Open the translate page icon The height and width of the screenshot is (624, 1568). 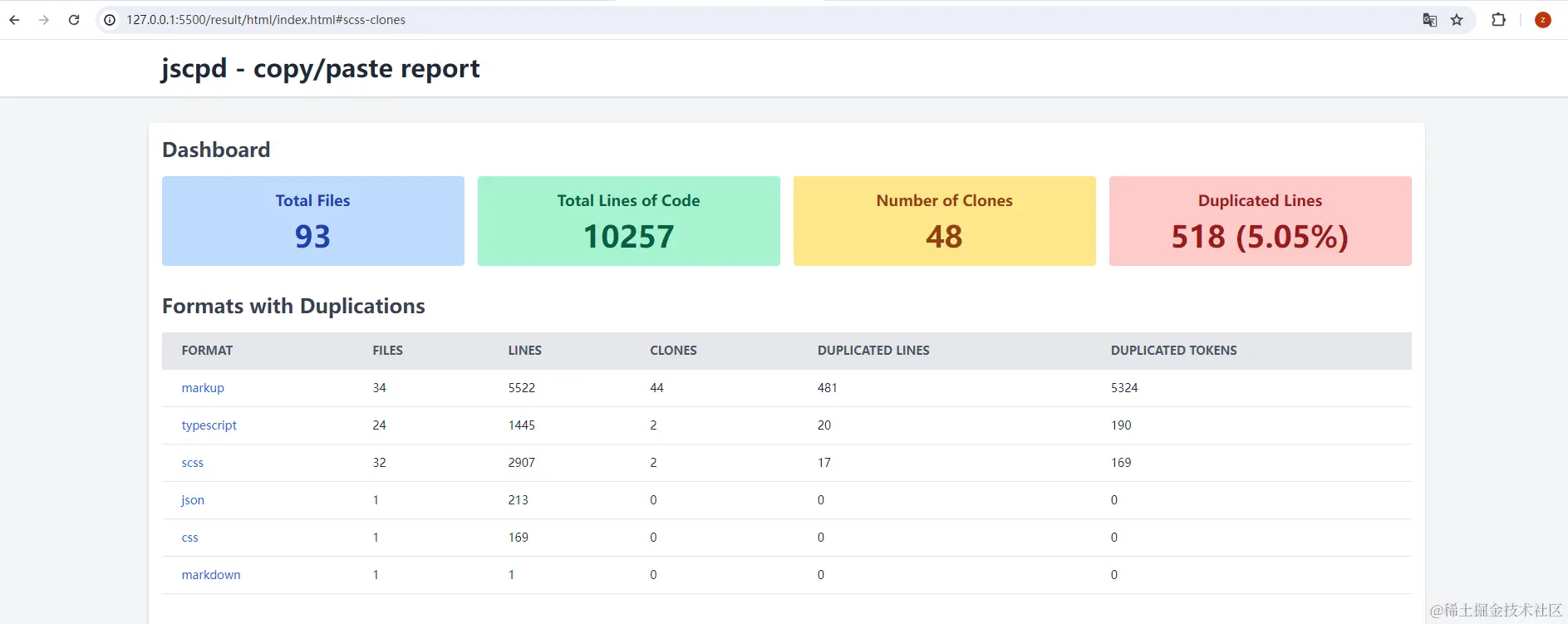coord(1430,20)
